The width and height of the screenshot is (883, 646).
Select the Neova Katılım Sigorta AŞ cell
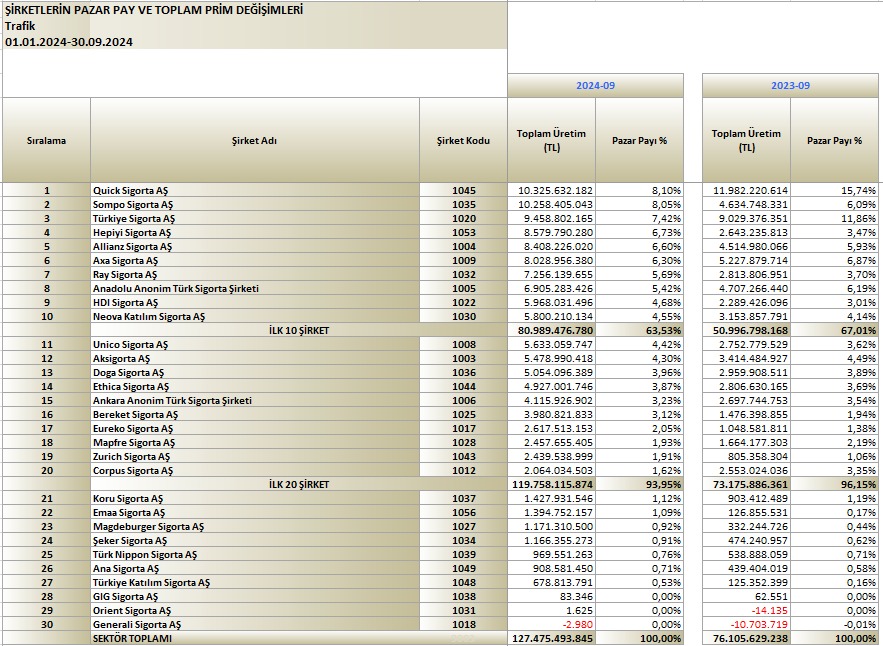(255, 317)
